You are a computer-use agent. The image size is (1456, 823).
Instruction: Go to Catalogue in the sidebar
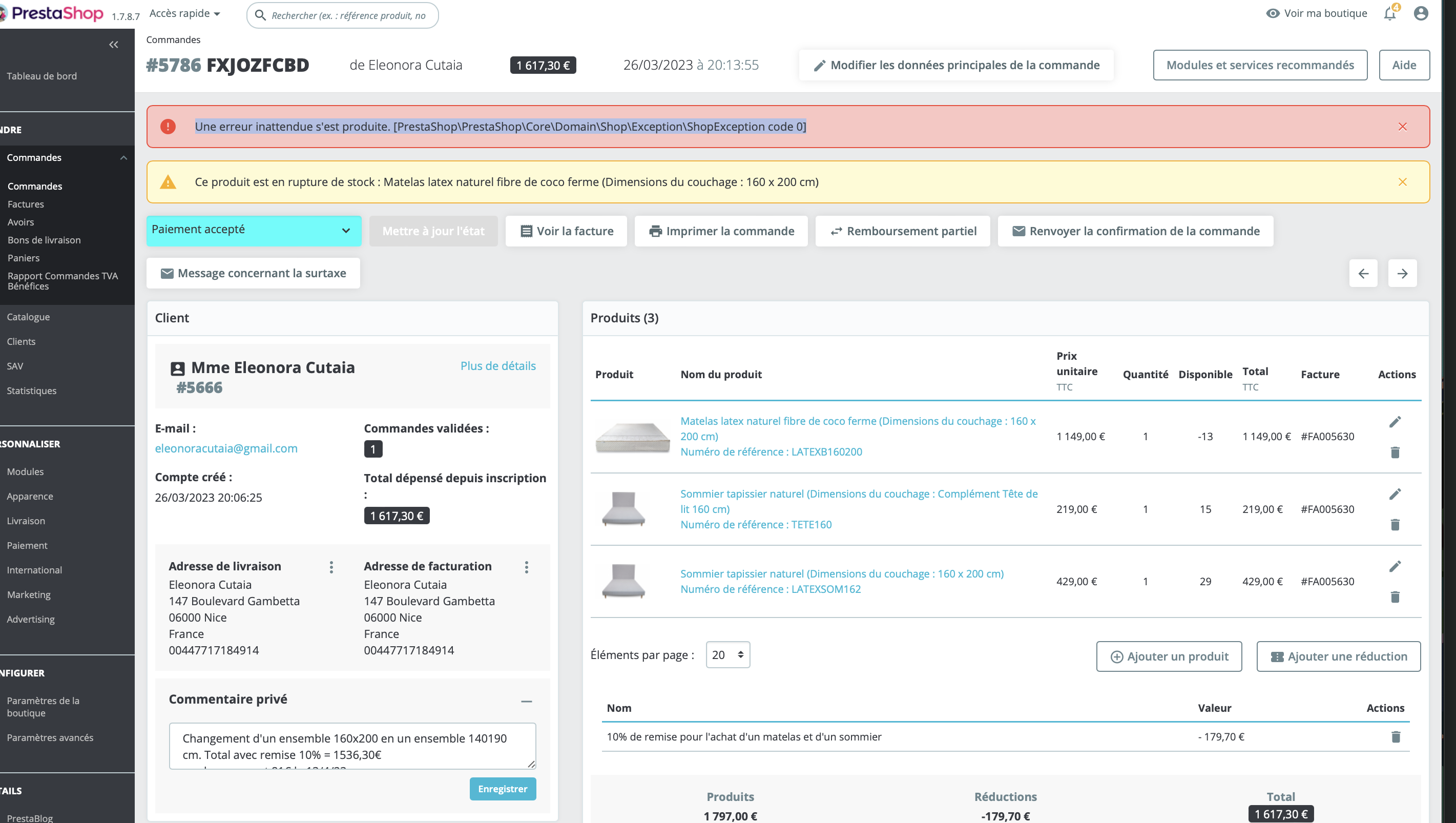28,317
